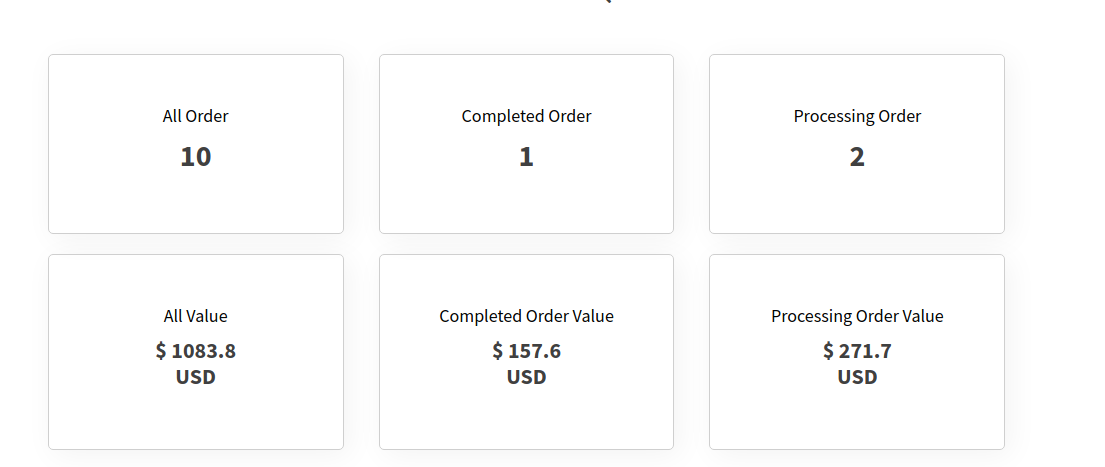Click USD under the $ 271.7 amount

(857, 377)
